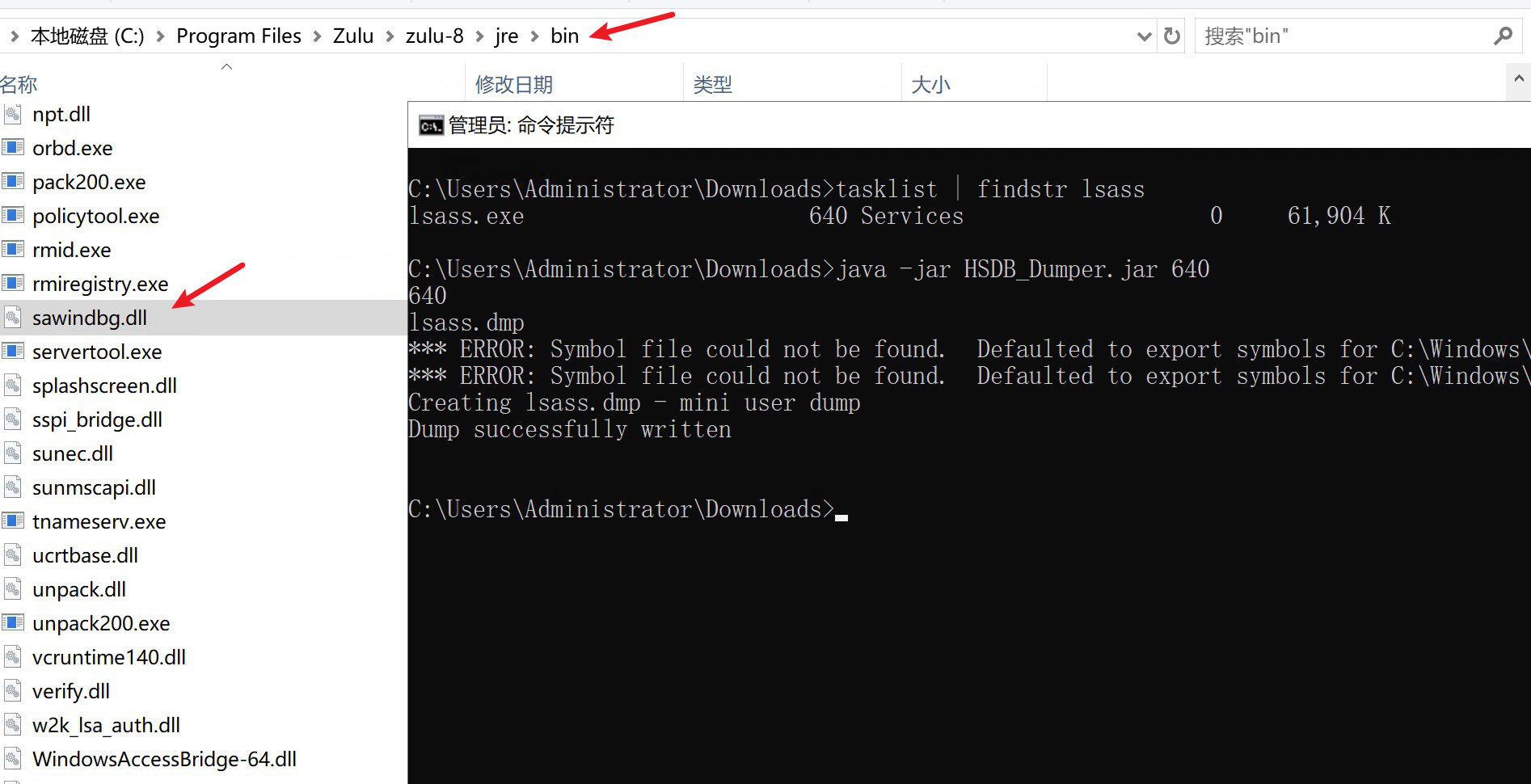Click the unpack200.exe application icon
The image size is (1531, 784).
[12, 623]
